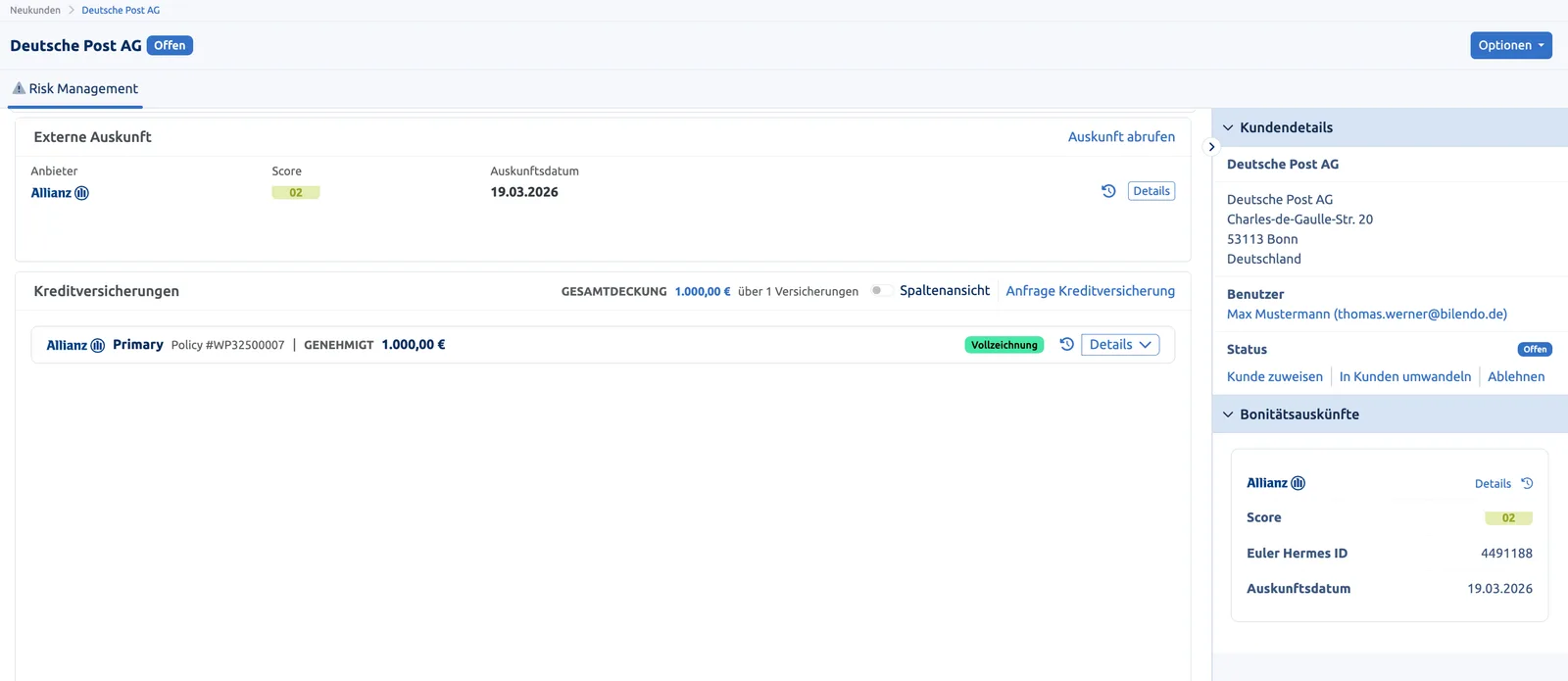Image resolution: width=1568 pixels, height=681 pixels.
Task: Click the history icon in Primary policy row
Action: [x=1067, y=344]
